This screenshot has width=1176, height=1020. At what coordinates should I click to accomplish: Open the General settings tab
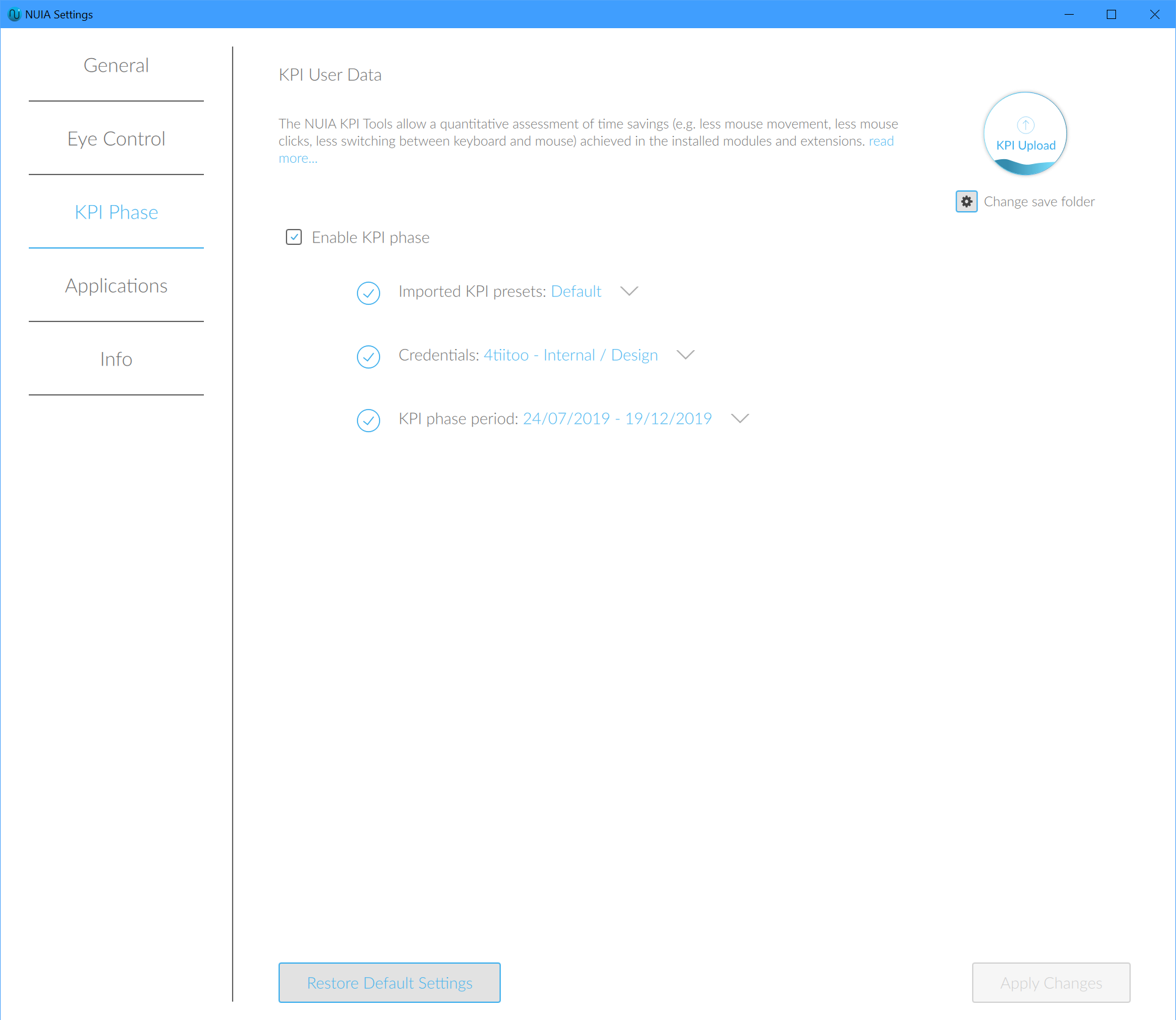pyautogui.click(x=116, y=65)
